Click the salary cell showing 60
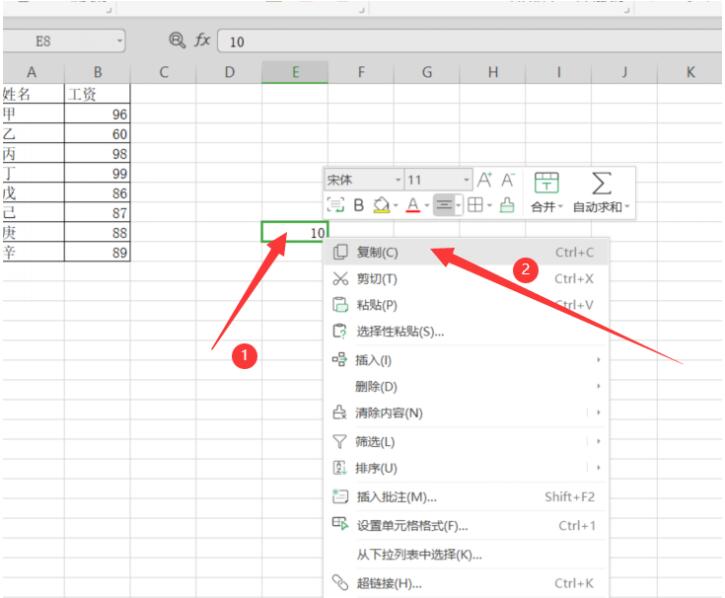 tap(98, 133)
